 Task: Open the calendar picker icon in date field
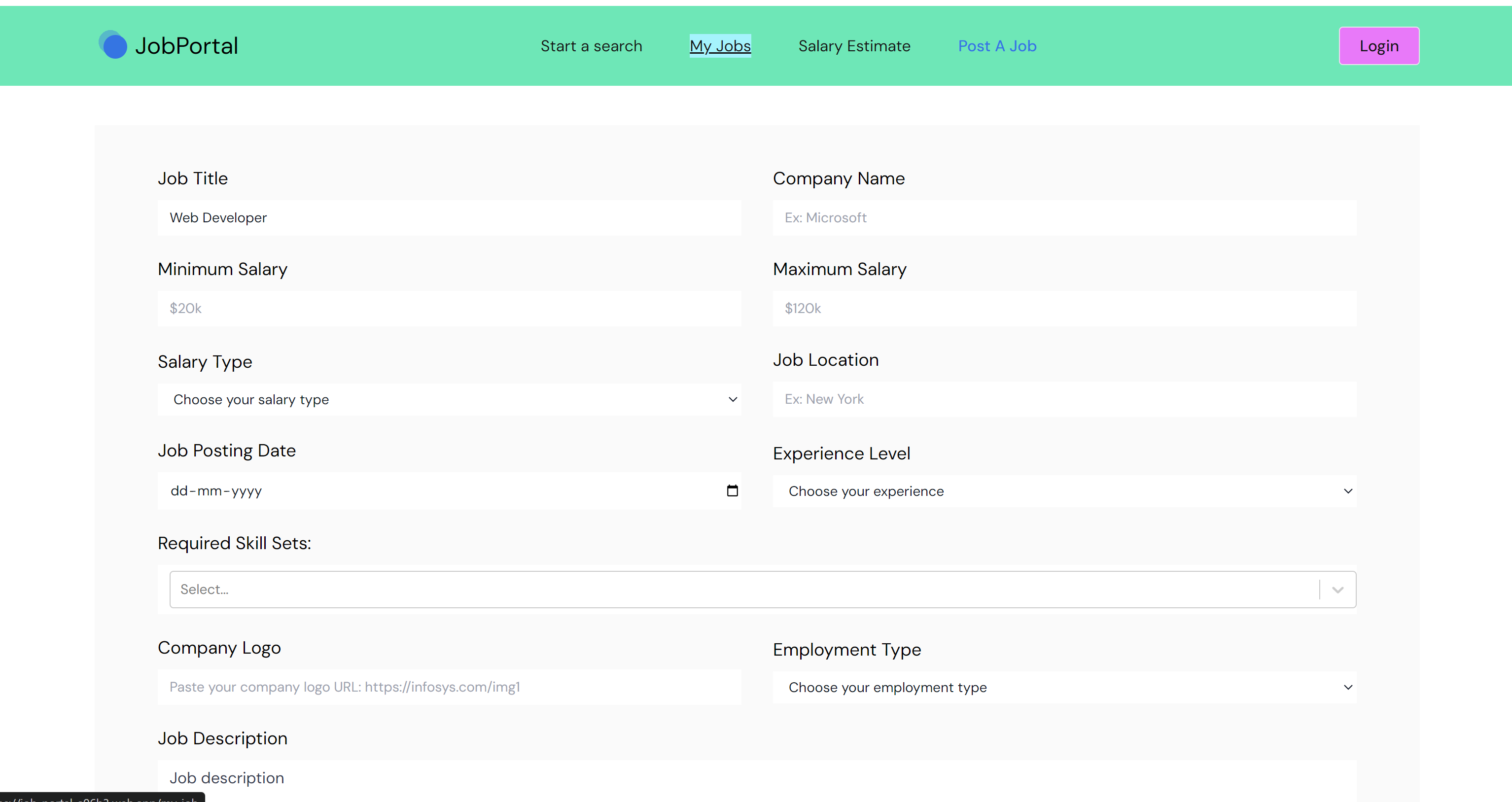tap(732, 490)
